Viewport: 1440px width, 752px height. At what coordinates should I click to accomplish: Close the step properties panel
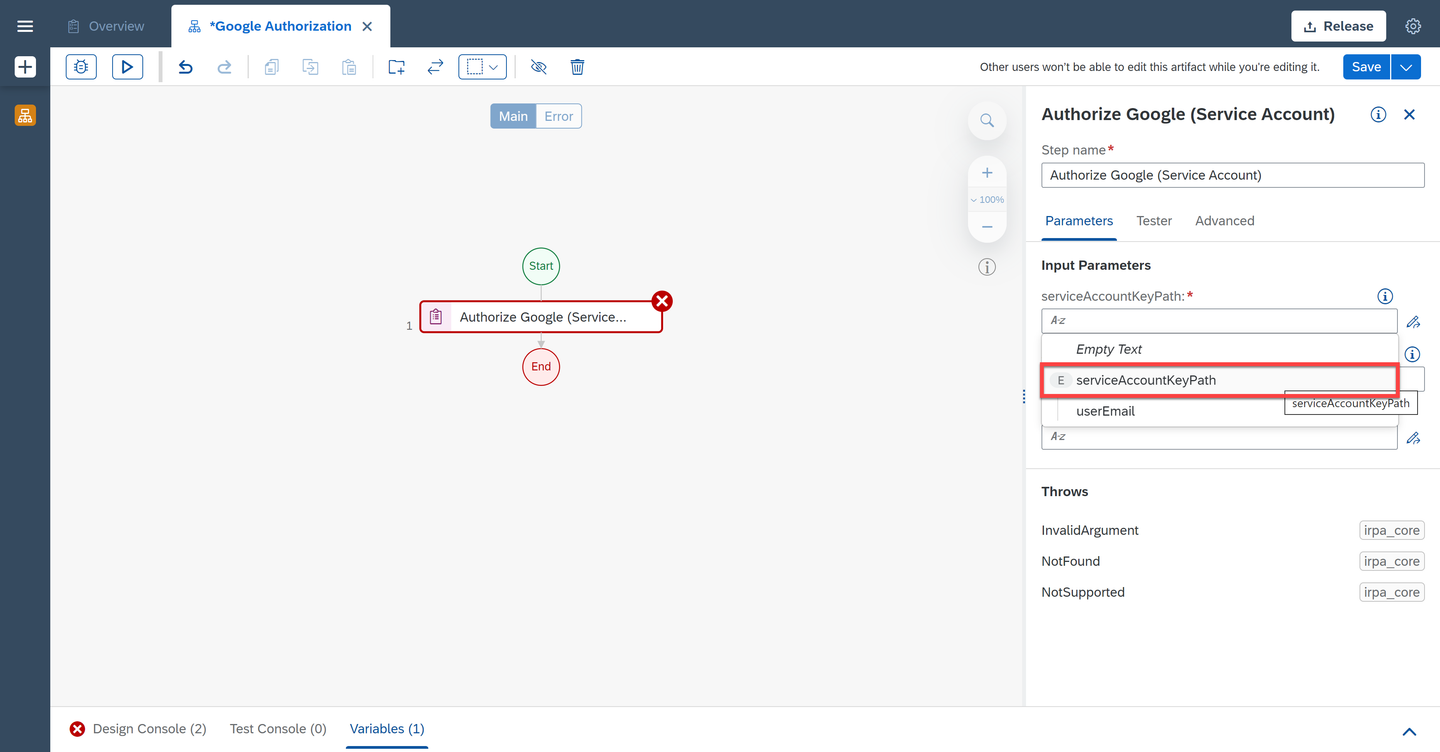1409,114
